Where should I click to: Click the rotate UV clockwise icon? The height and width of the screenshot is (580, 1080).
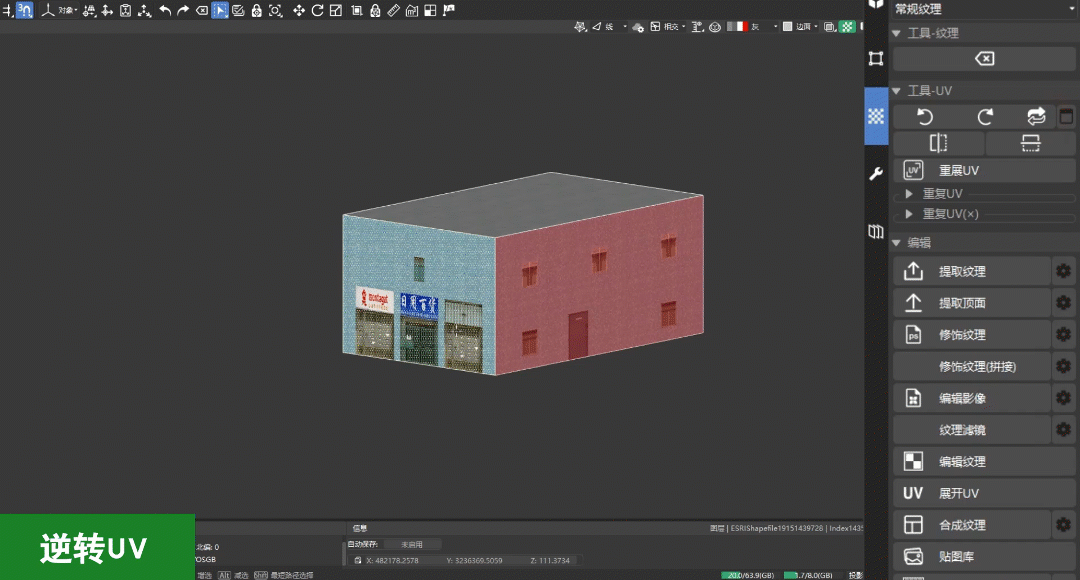coord(984,117)
